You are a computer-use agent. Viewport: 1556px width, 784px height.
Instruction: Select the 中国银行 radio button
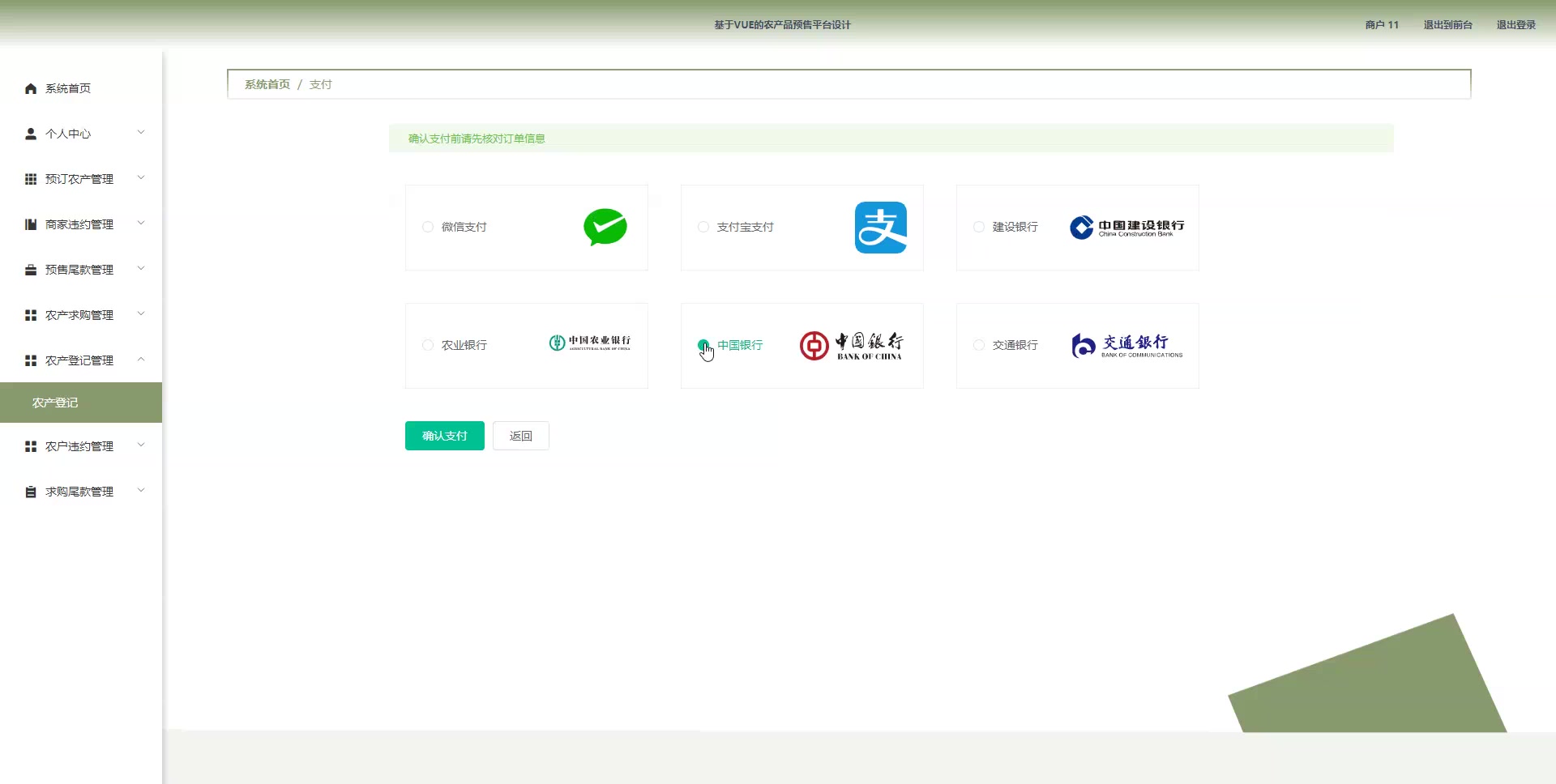[x=703, y=345]
